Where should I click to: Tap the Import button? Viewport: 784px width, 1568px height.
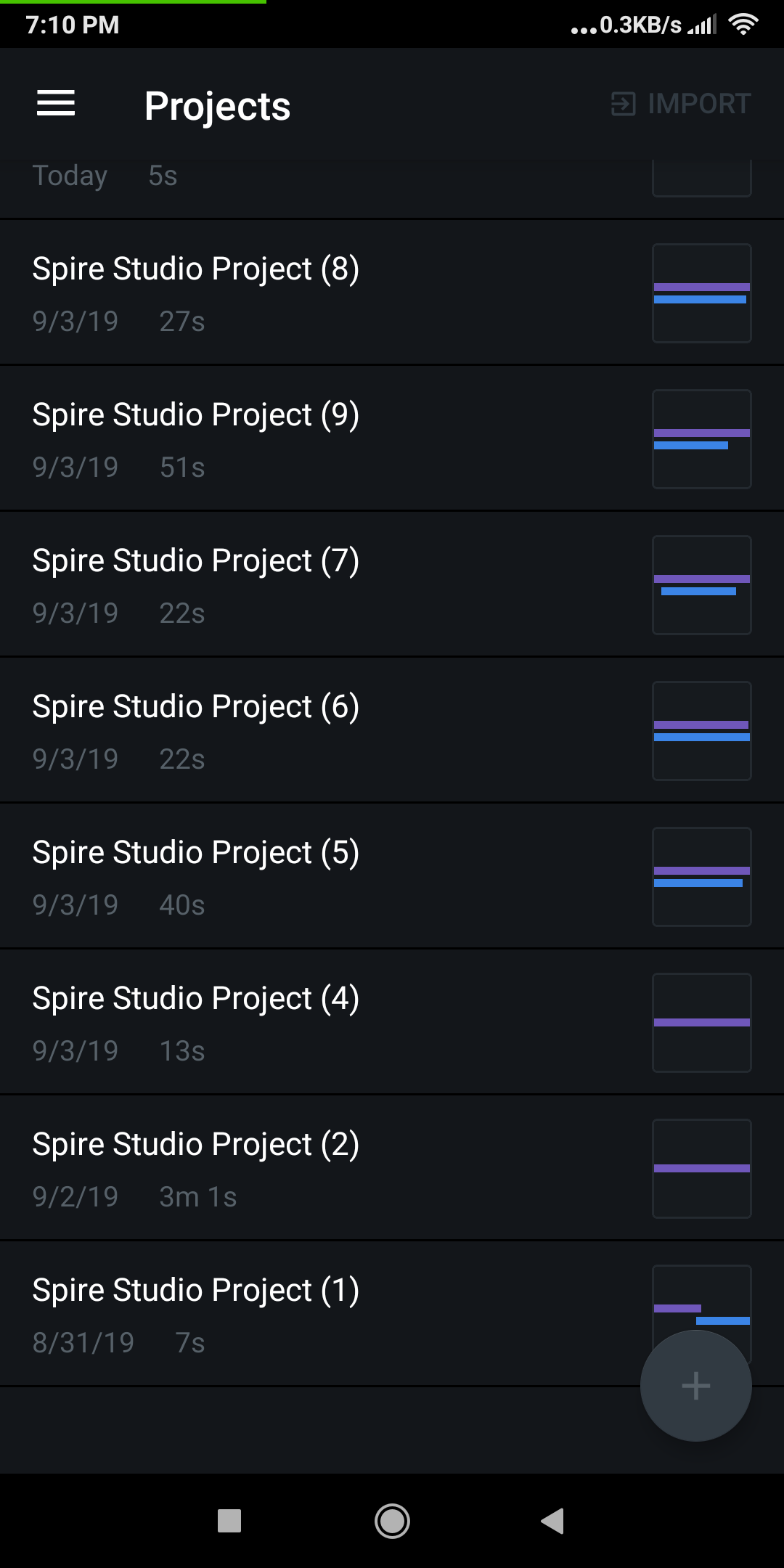[681, 104]
